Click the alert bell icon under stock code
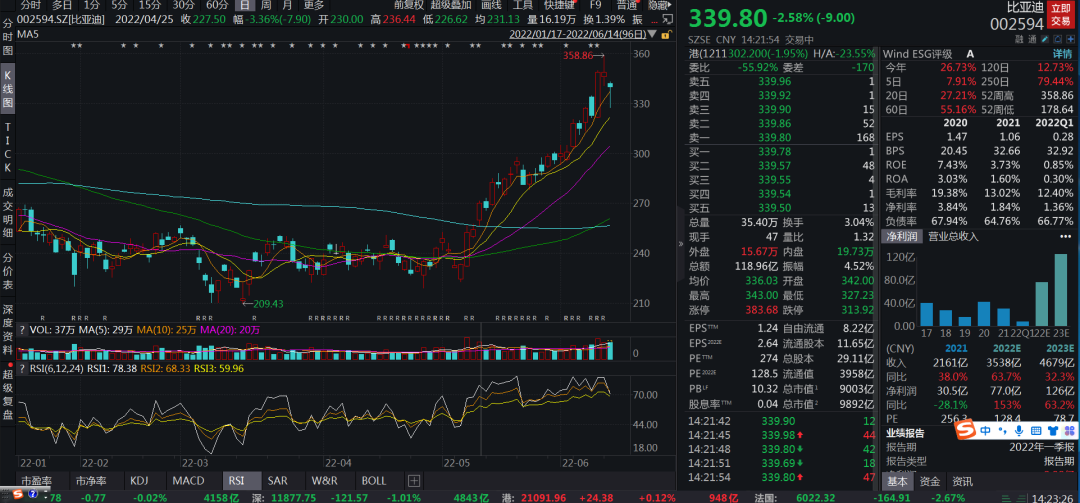This screenshot has width=1080, height=503. (1057, 39)
